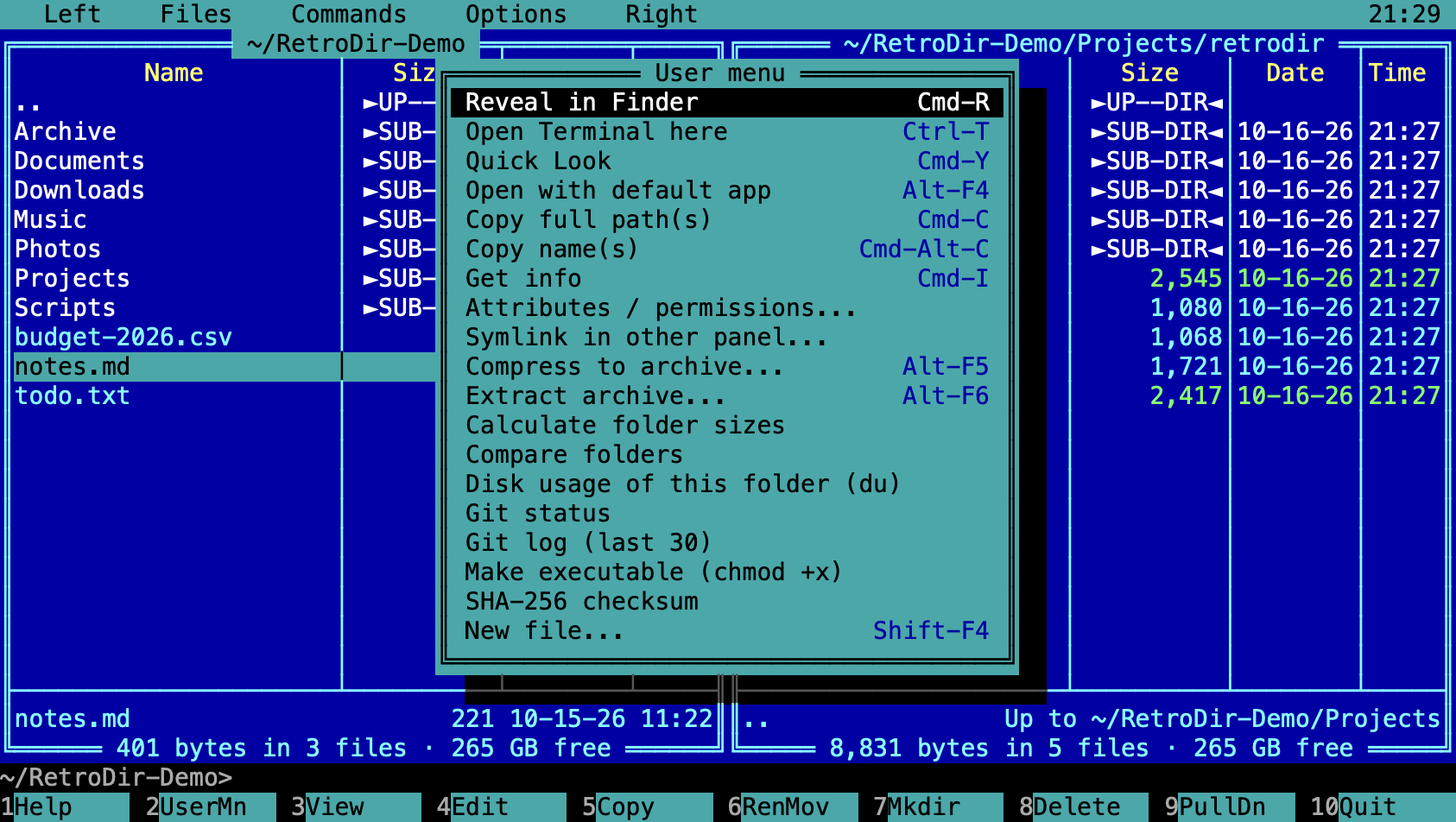Open the Files menu
1456x822 pixels.
point(196,14)
